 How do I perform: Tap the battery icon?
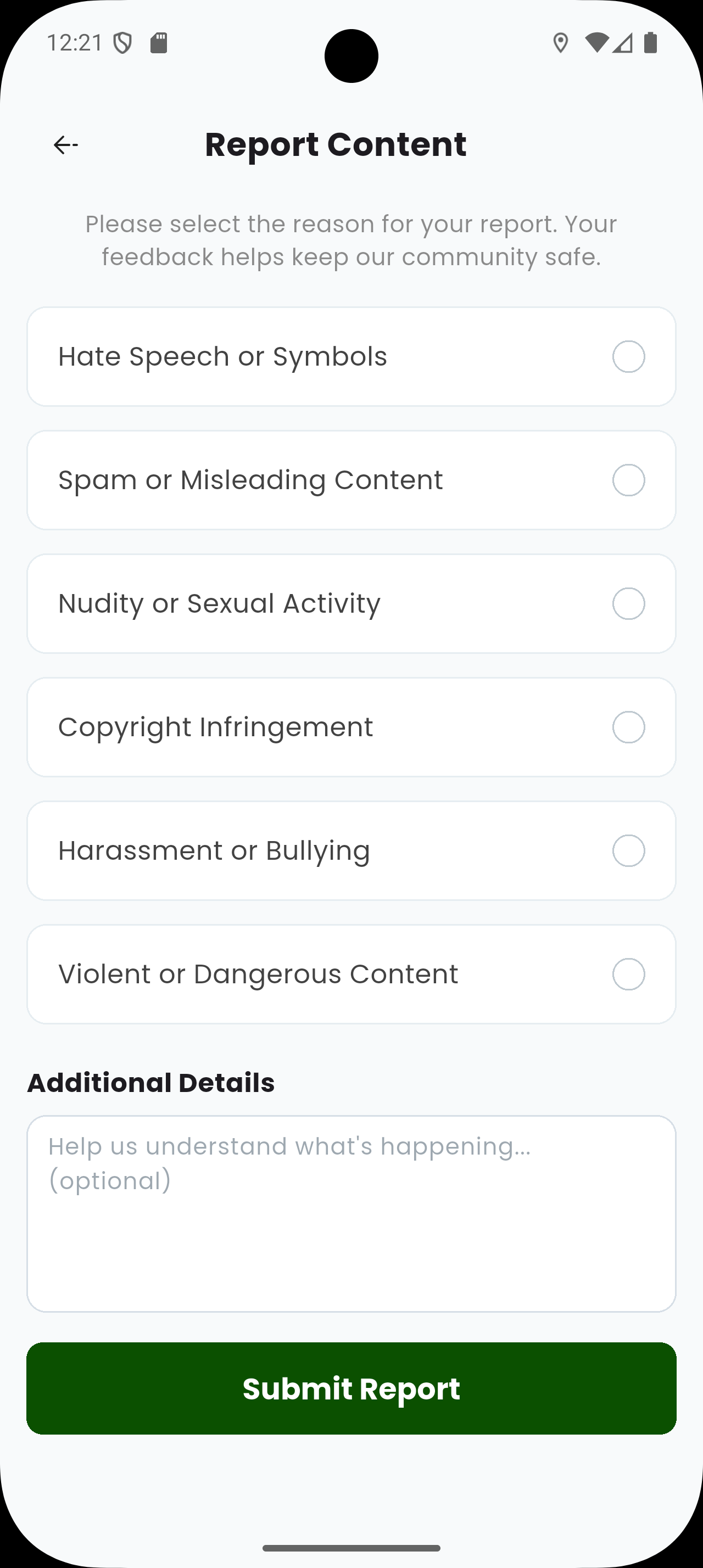point(650,43)
